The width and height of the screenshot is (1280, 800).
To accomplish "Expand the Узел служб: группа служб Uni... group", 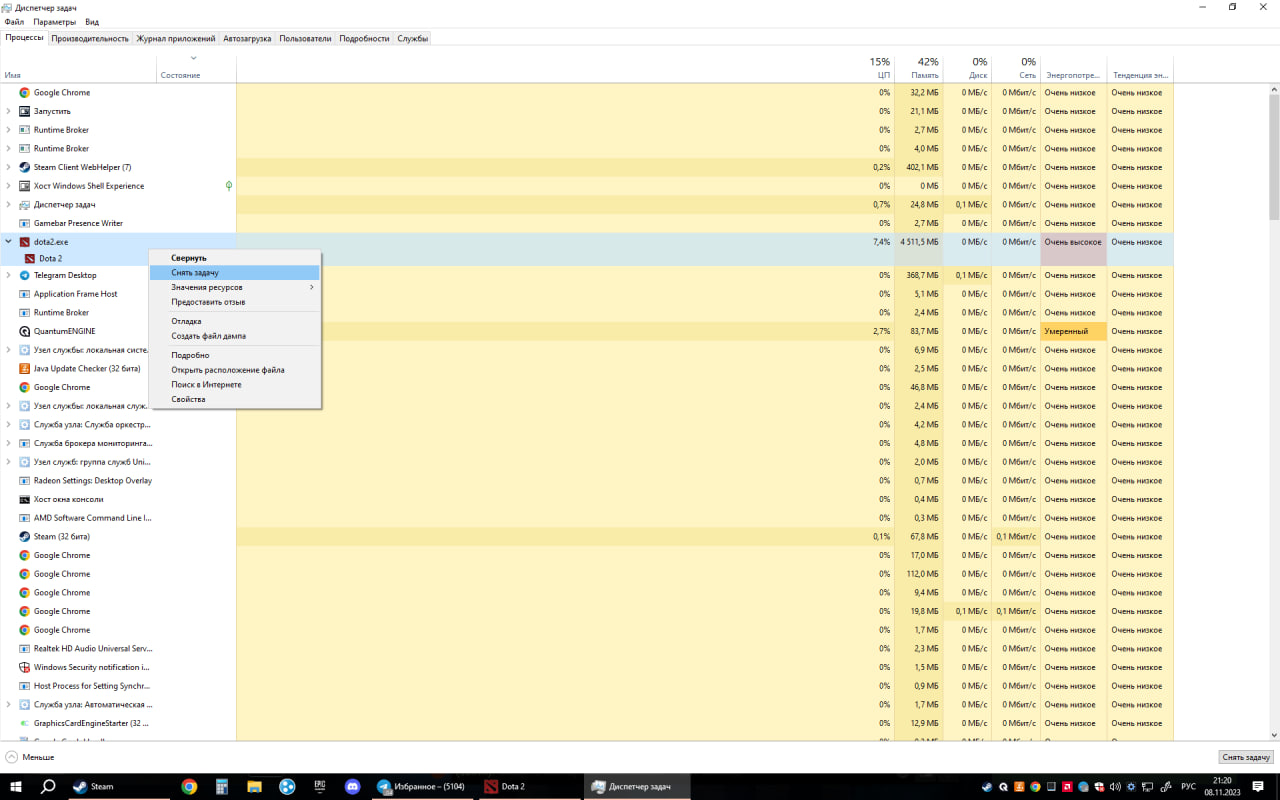I will click(9, 462).
